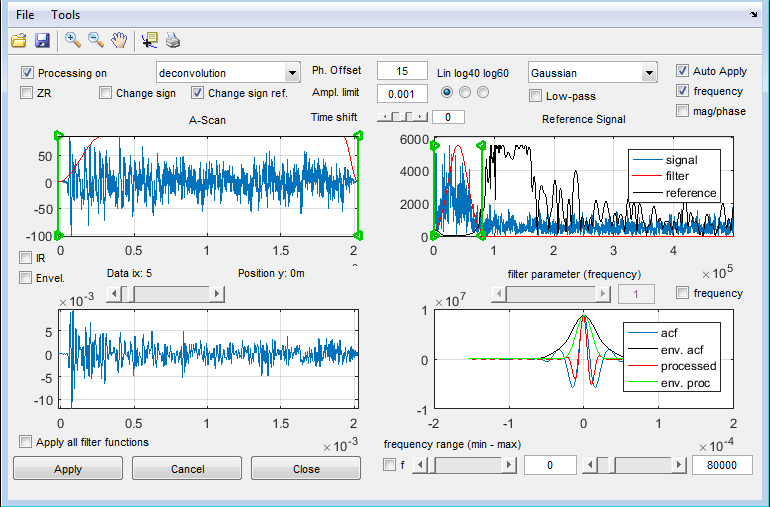Screen dimensions: 770x507
Task: Click the lower-right green marker of the A-Scan plot
Action: [x=358, y=235]
